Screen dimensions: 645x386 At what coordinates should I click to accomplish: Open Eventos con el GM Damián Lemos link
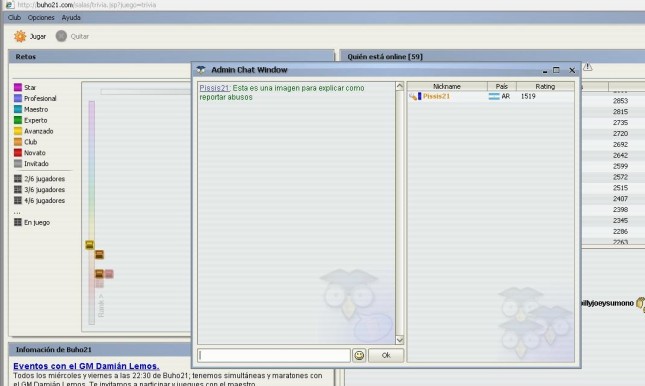pyautogui.click(x=86, y=366)
